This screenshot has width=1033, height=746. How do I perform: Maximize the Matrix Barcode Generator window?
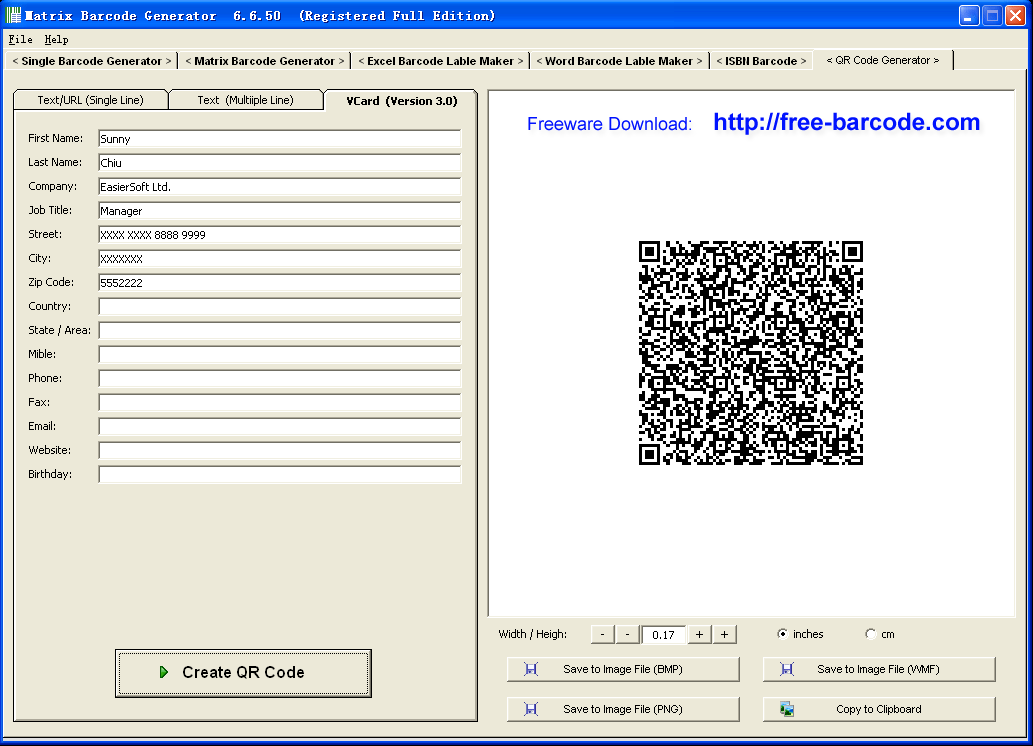click(x=992, y=16)
